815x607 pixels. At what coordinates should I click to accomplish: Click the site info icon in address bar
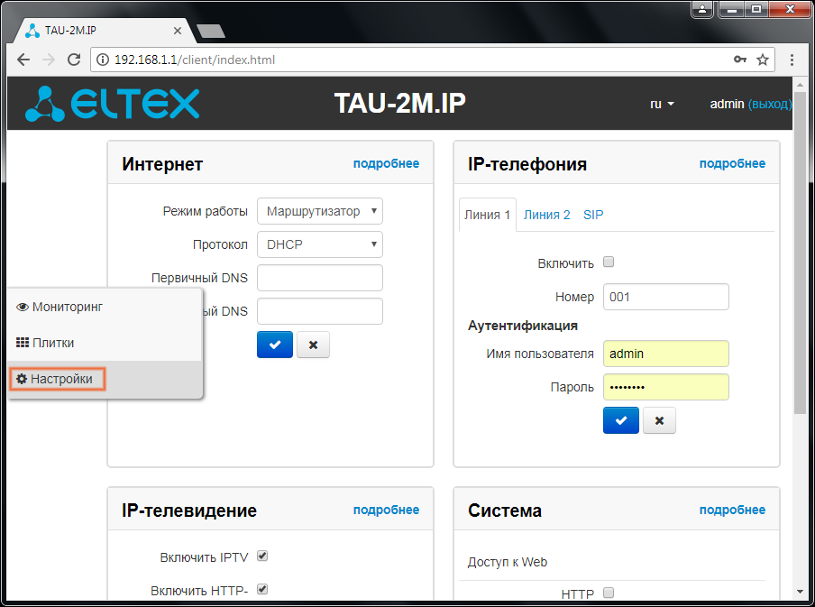103,60
